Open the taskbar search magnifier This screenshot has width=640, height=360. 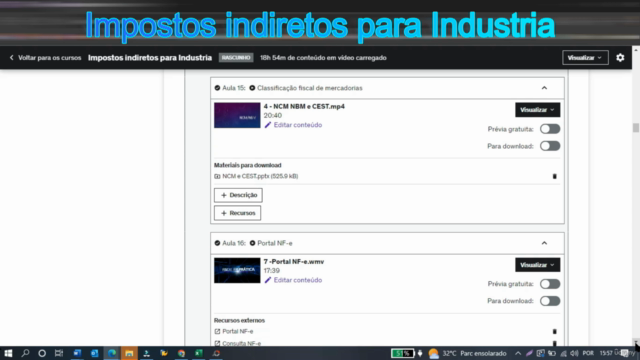(25, 353)
